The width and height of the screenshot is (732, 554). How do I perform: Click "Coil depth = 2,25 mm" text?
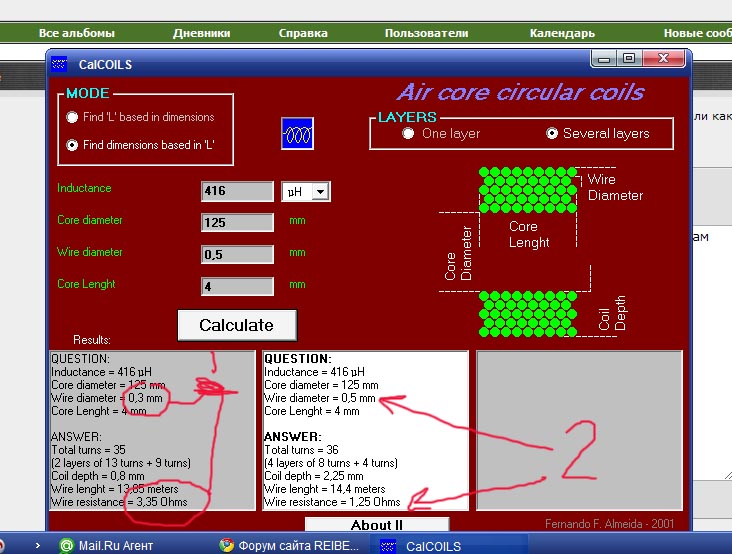click(x=314, y=476)
